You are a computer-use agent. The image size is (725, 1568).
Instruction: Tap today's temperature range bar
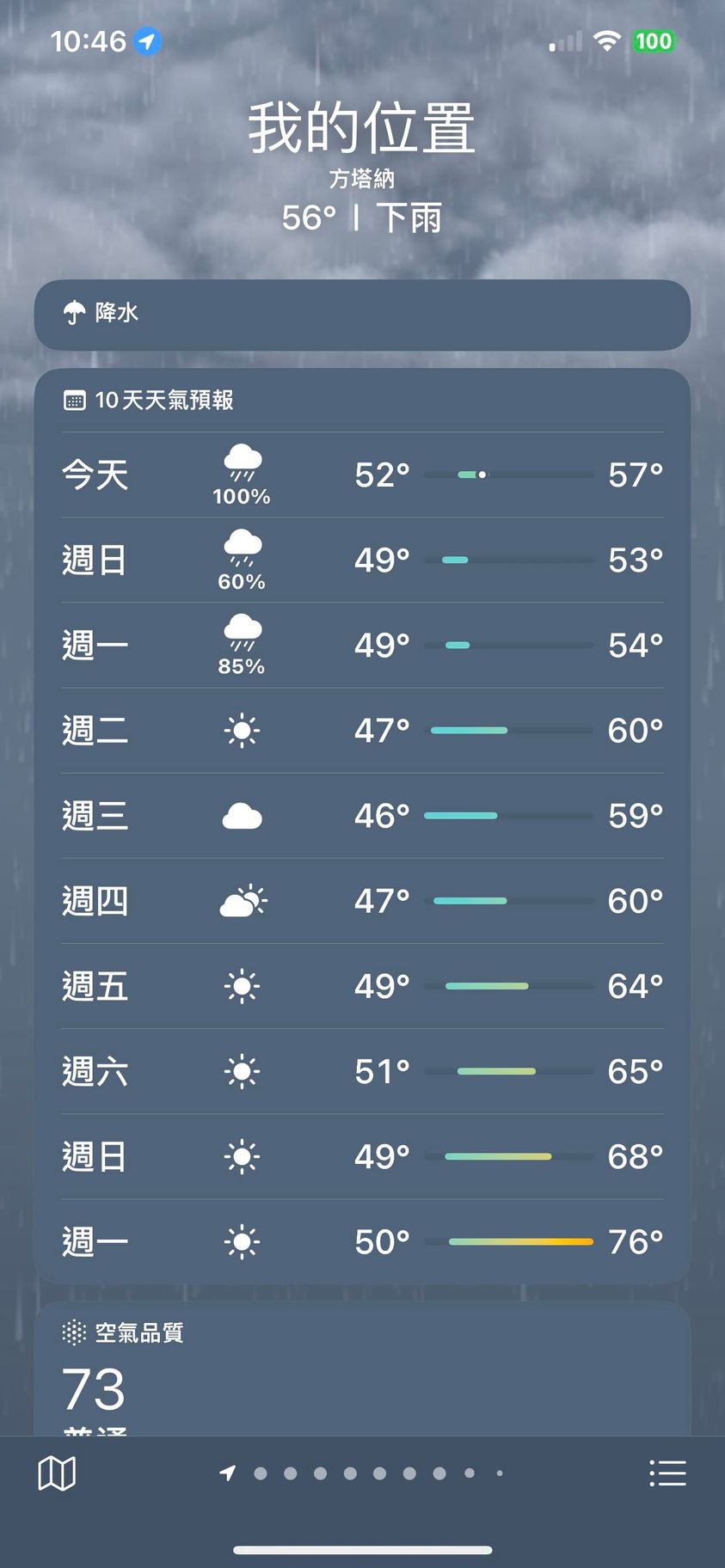pyautogui.click(x=508, y=475)
